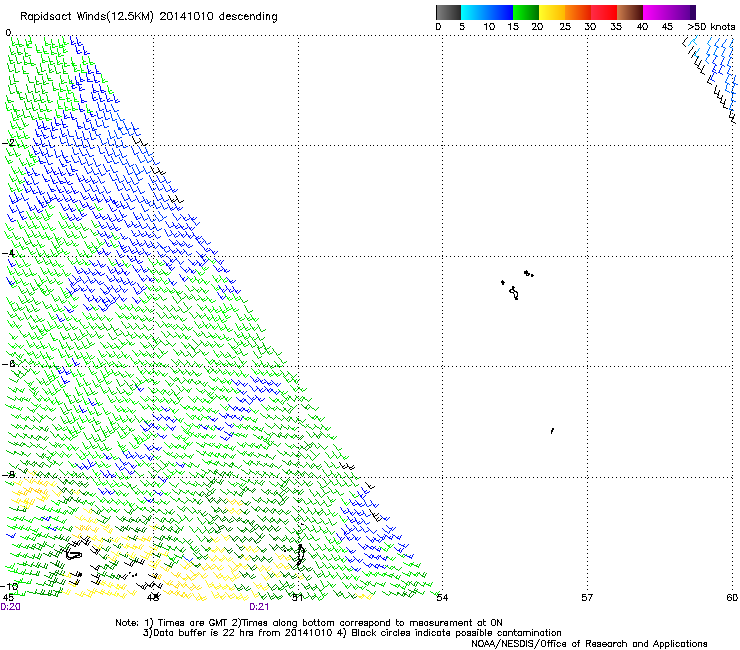Click the credit 'NOAA/NESDIS/Office of Research and Applications'

tap(589, 644)
